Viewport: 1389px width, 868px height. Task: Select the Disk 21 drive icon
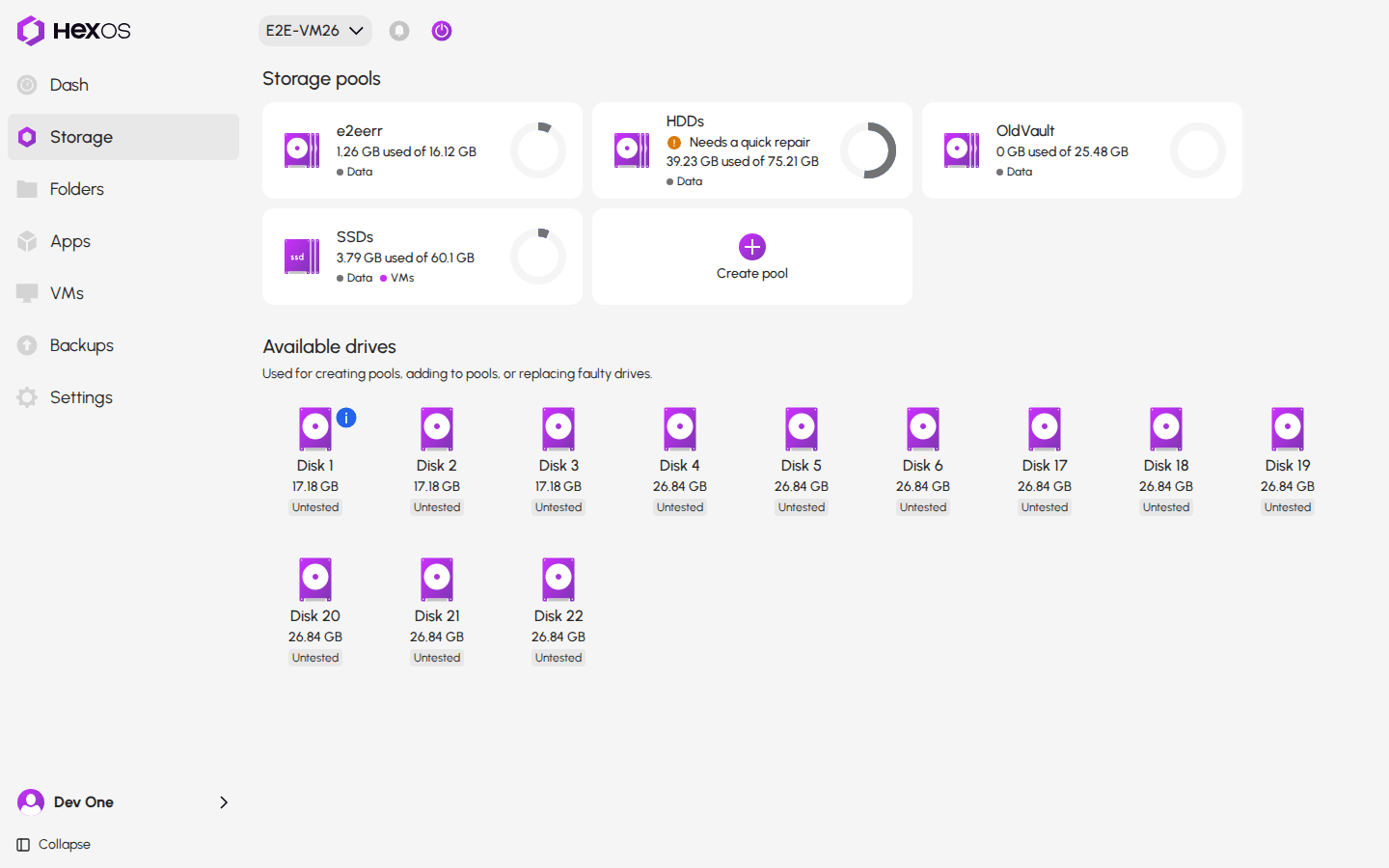(x=437, y=580)
